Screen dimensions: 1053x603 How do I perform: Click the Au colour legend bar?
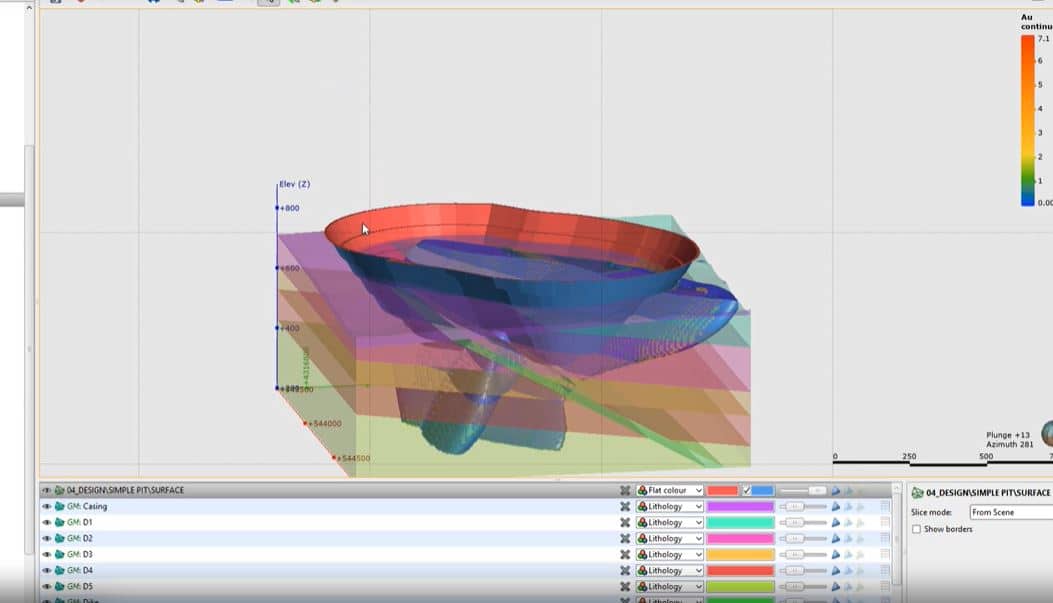1027,120
